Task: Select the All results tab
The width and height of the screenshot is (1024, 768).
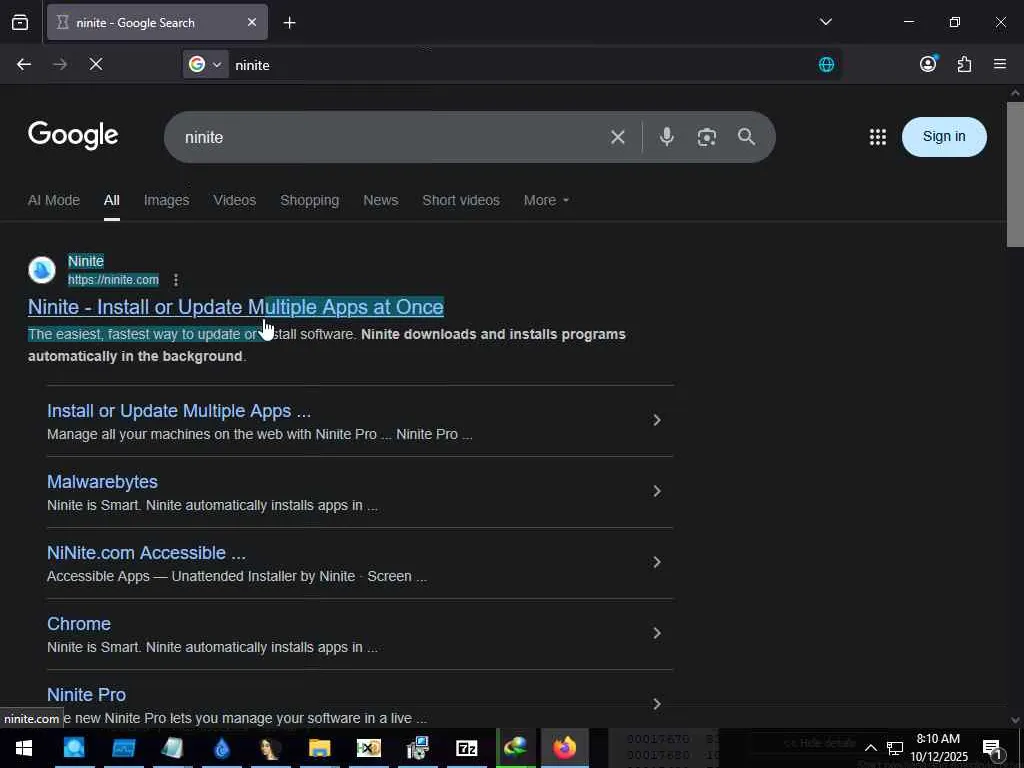Action: click(x=112, y=200)
